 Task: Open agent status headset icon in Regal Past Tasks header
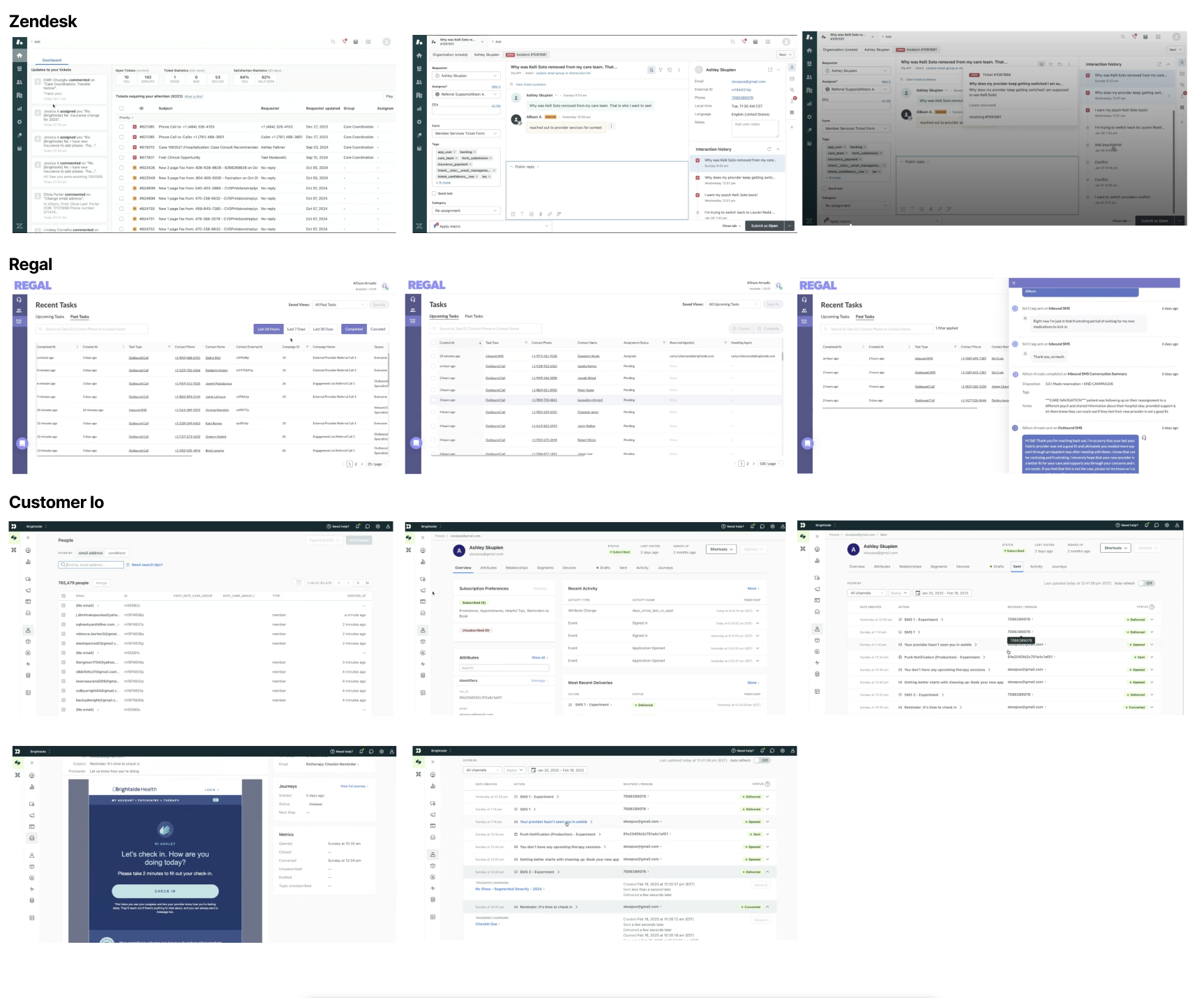tap(386, 286)
